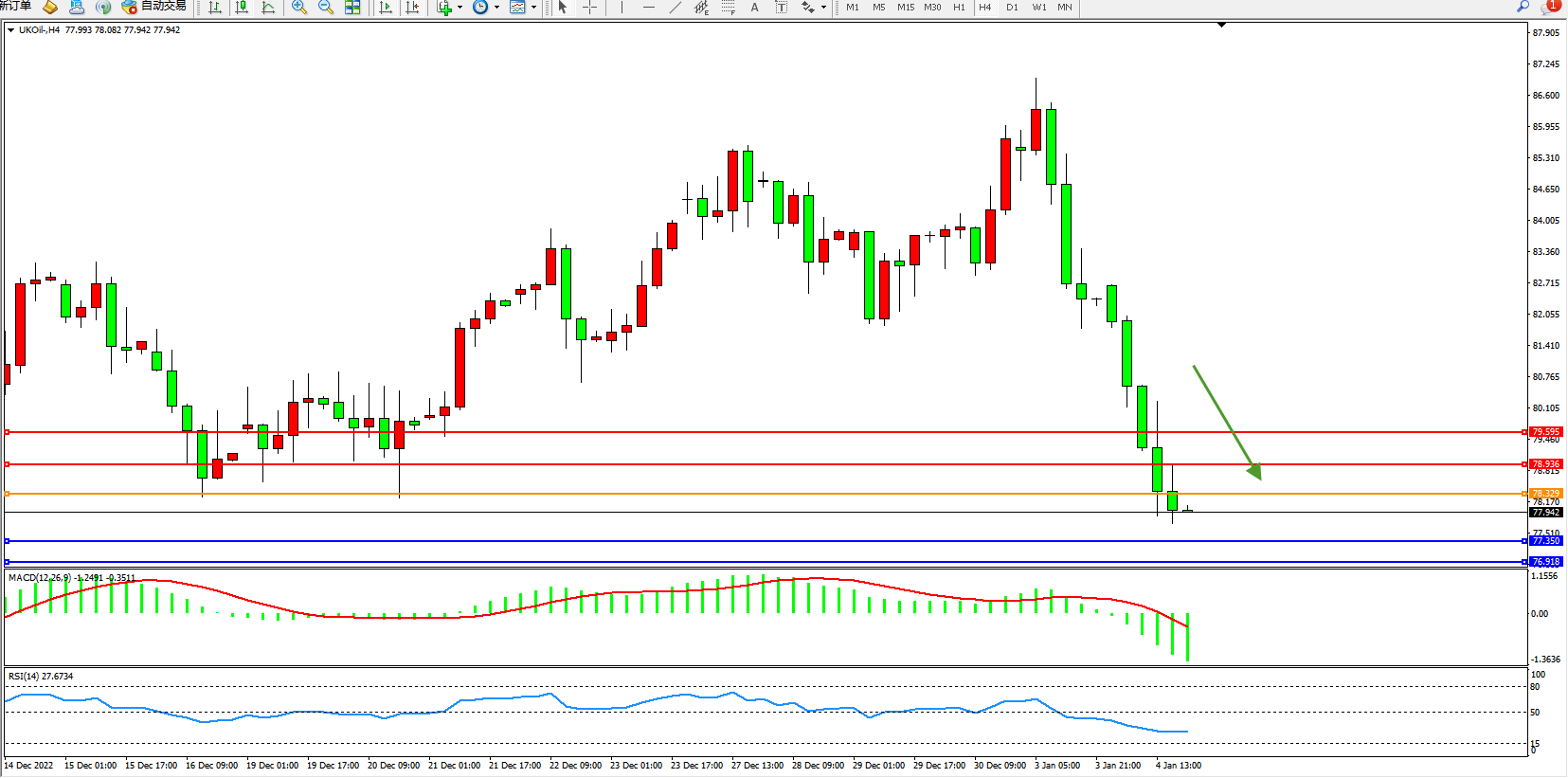Toggle the 自动交易 auto trading button

(x=154, y=7)
